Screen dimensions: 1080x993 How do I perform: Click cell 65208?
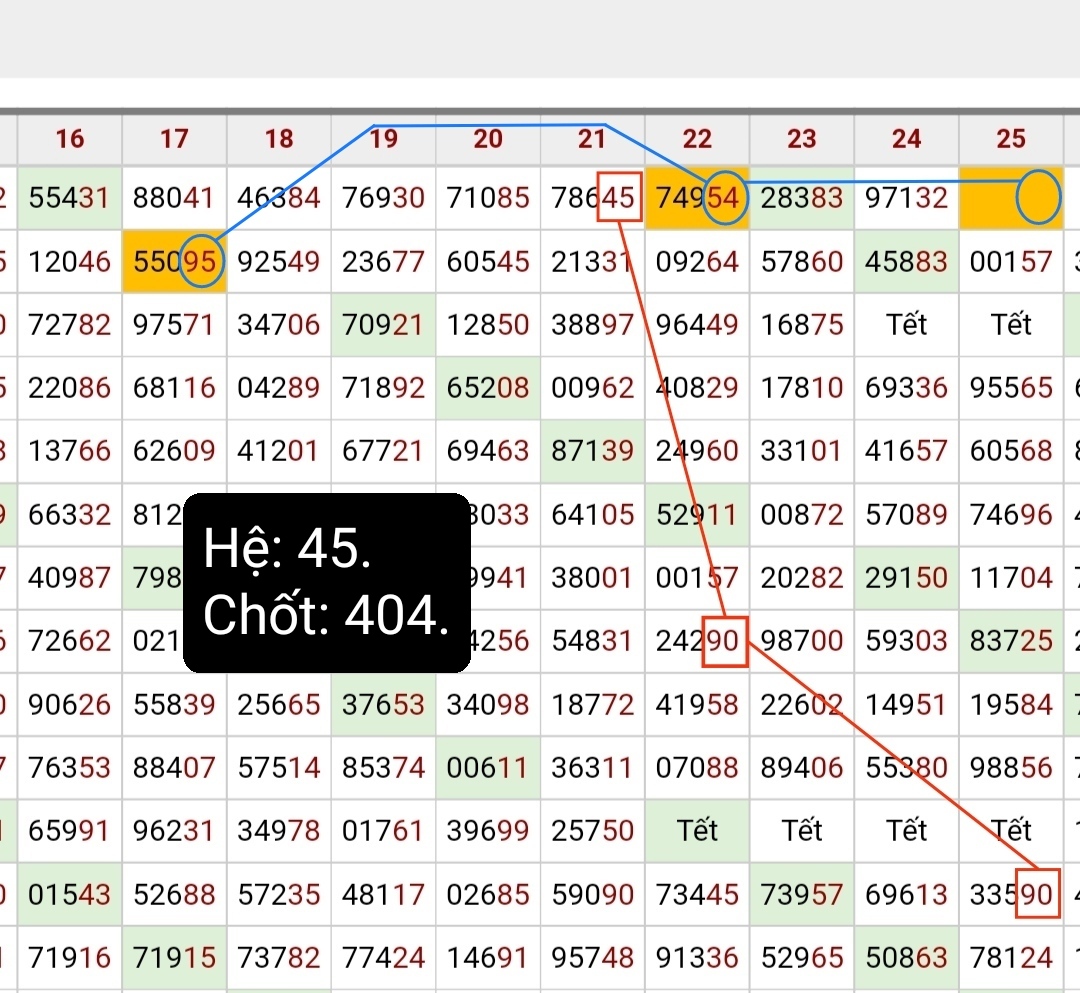(x=488, y=388)
